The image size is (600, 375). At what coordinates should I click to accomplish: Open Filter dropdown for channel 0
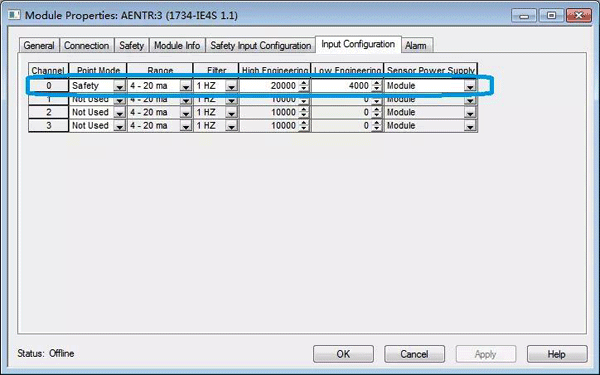231,86
